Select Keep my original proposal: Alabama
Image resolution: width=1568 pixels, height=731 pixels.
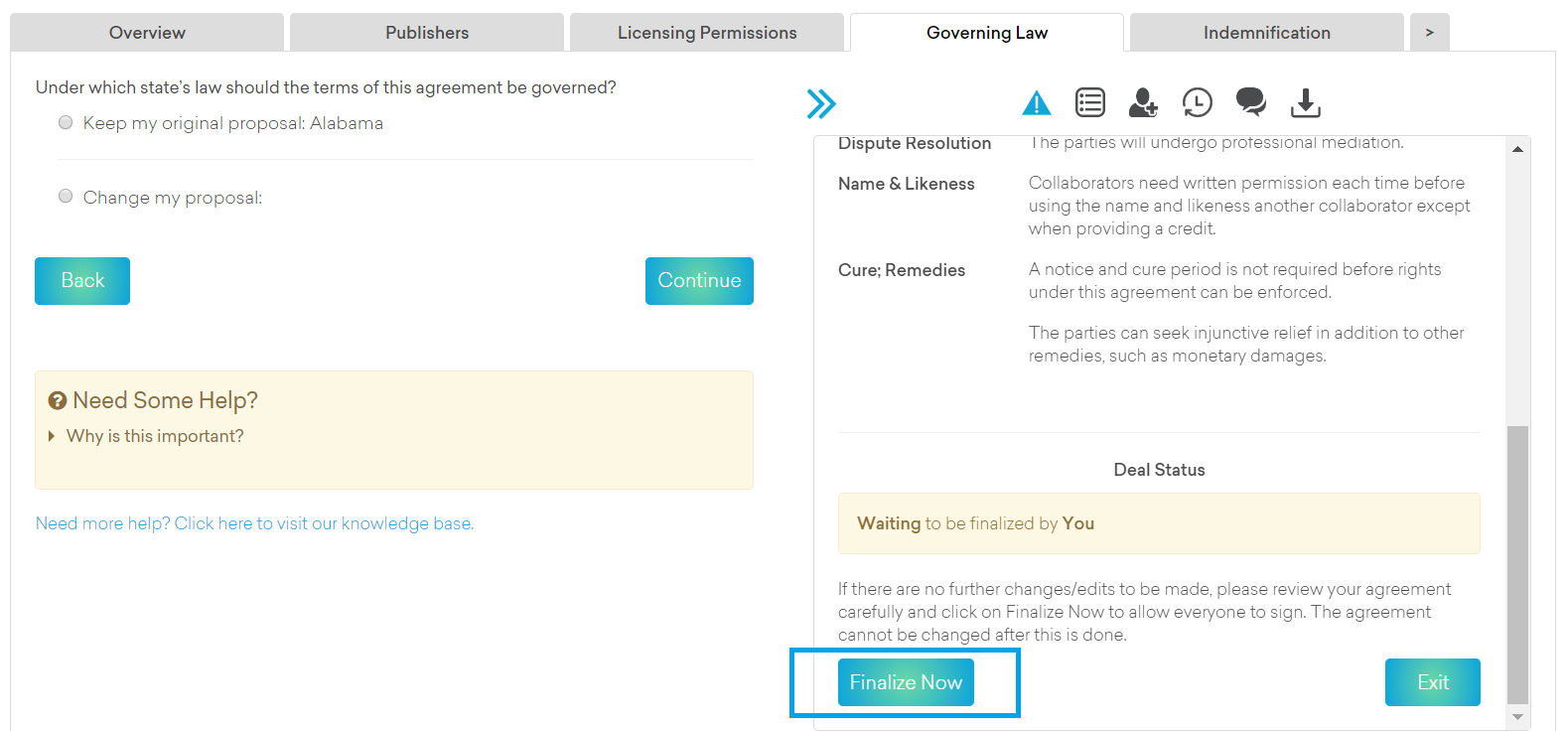[x=66, y=123]
